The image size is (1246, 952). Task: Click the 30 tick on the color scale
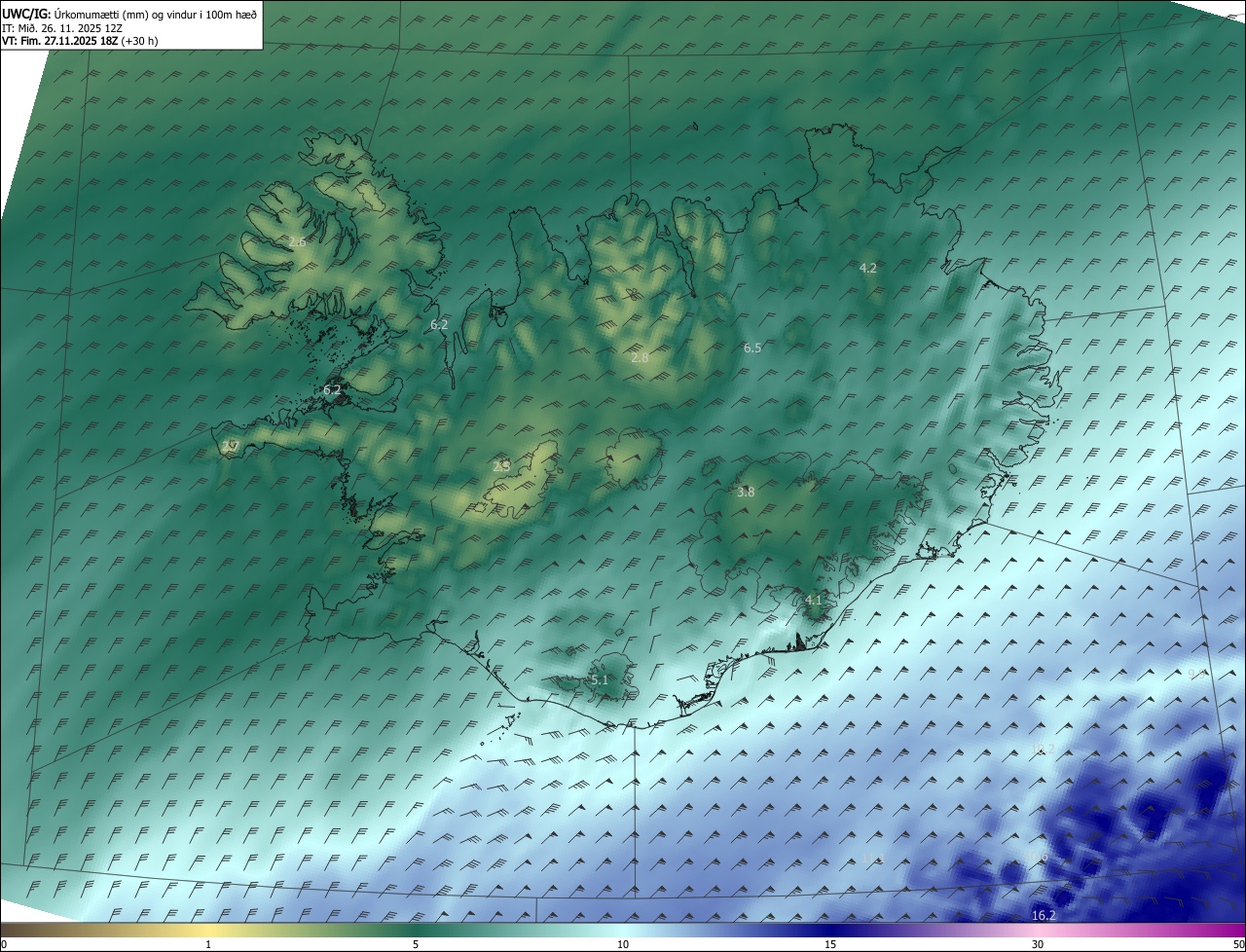pyautogui.click(x=1038, y=944)
